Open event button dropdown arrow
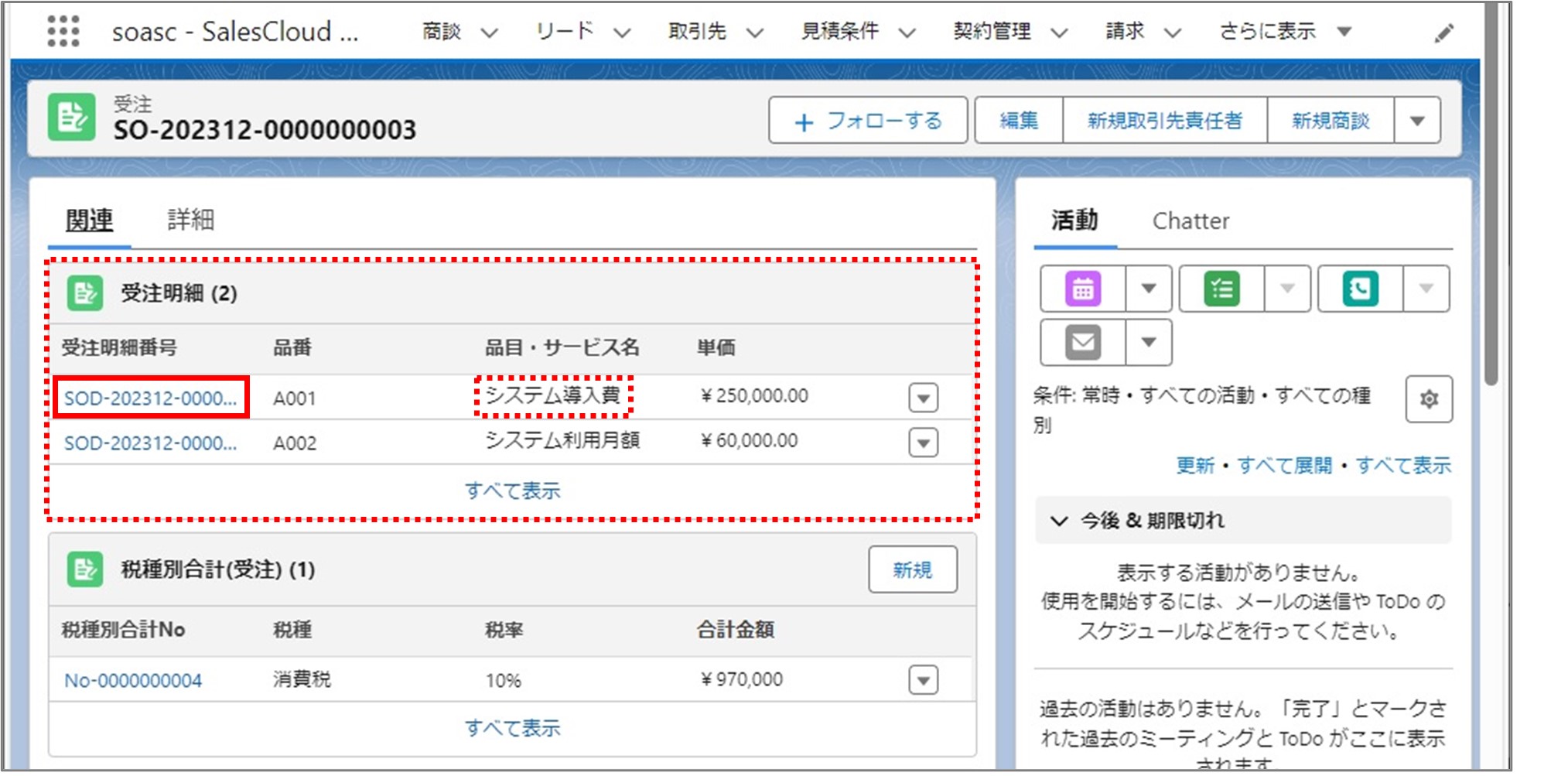1568x776 pixels. [1149, 289]
